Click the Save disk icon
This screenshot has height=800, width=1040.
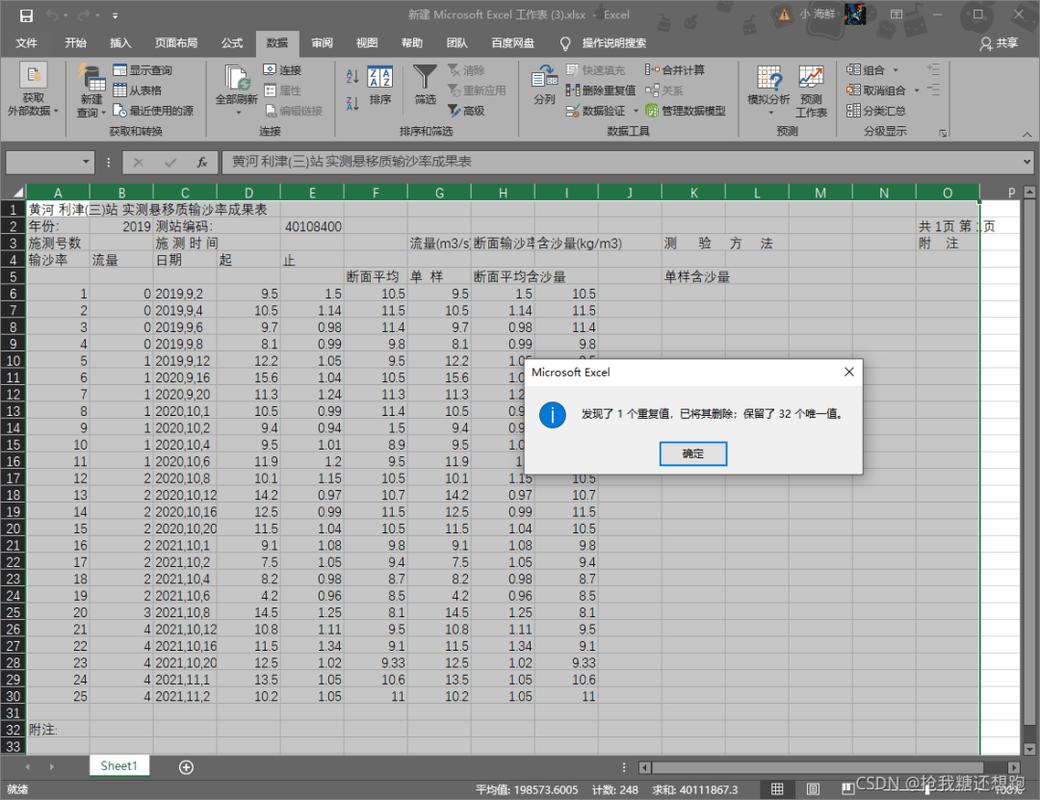click(x=26, y=15)
